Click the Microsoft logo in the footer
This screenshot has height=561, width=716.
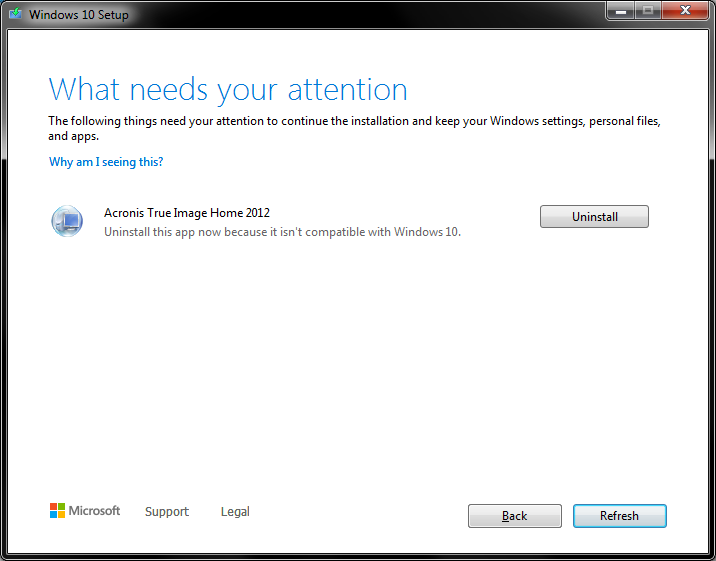(85, 511)
